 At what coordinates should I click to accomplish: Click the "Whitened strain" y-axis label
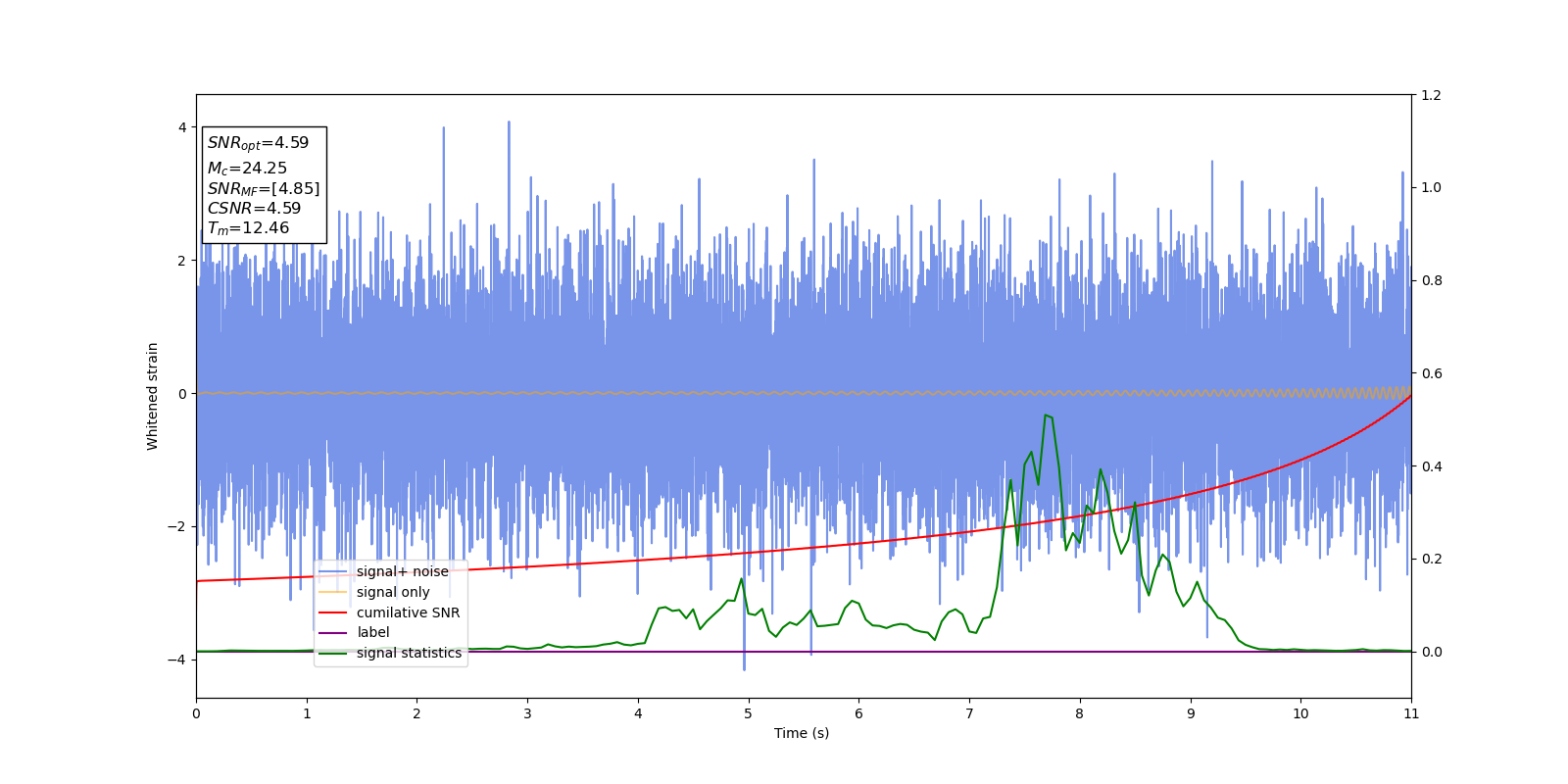click(153, 396)
